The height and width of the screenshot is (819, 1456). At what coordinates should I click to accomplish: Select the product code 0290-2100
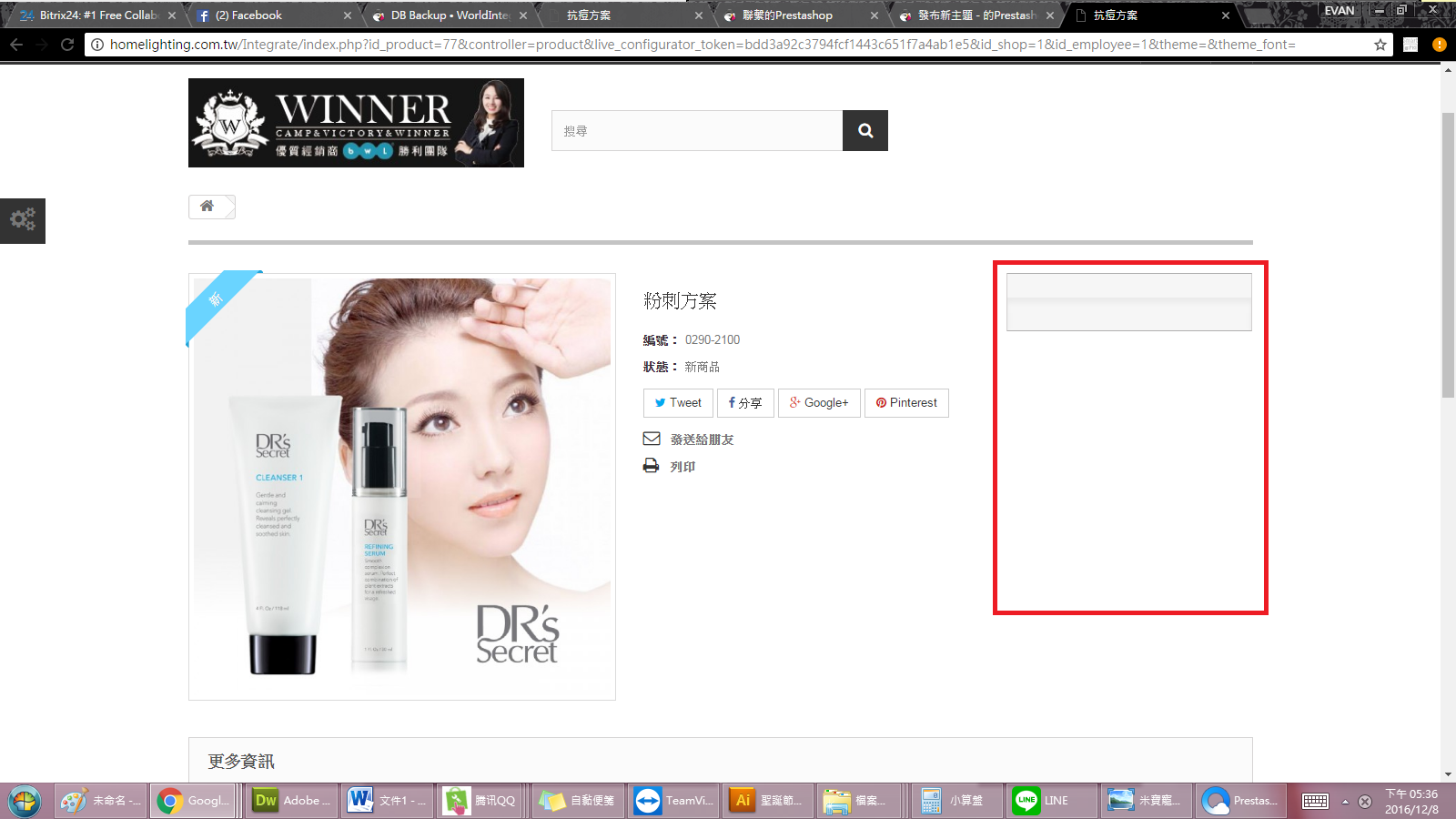coord(713,339)
